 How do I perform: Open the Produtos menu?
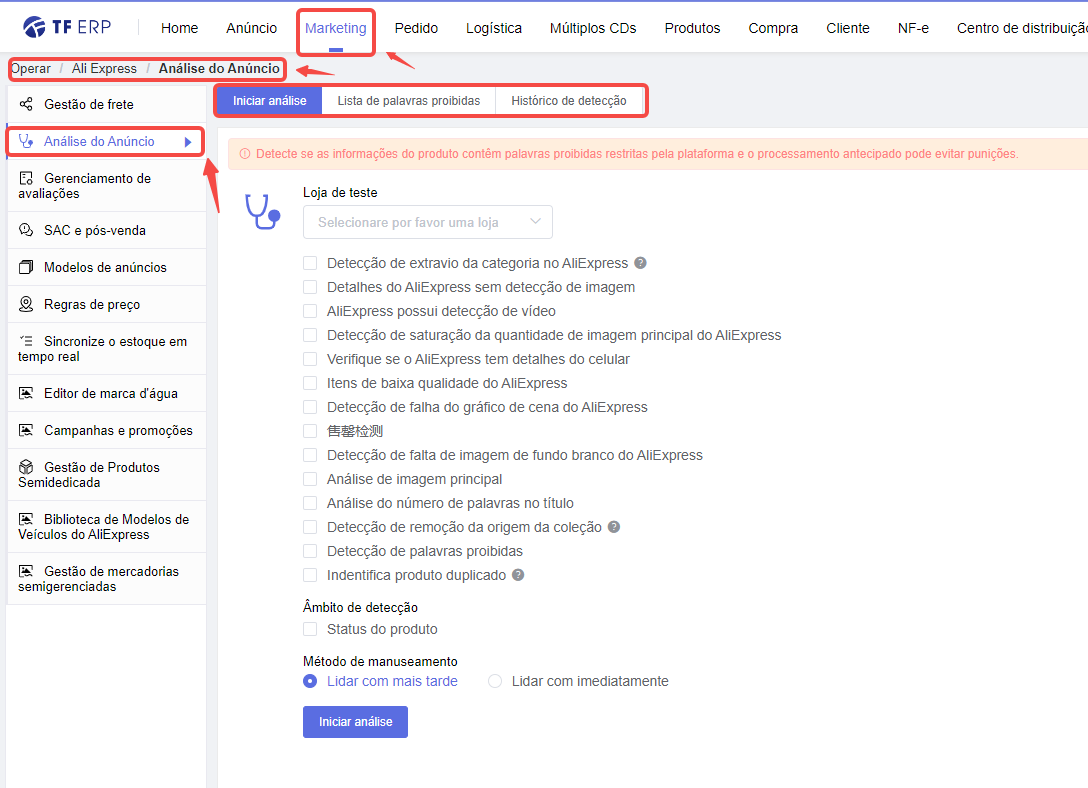[x=692, y=28]
